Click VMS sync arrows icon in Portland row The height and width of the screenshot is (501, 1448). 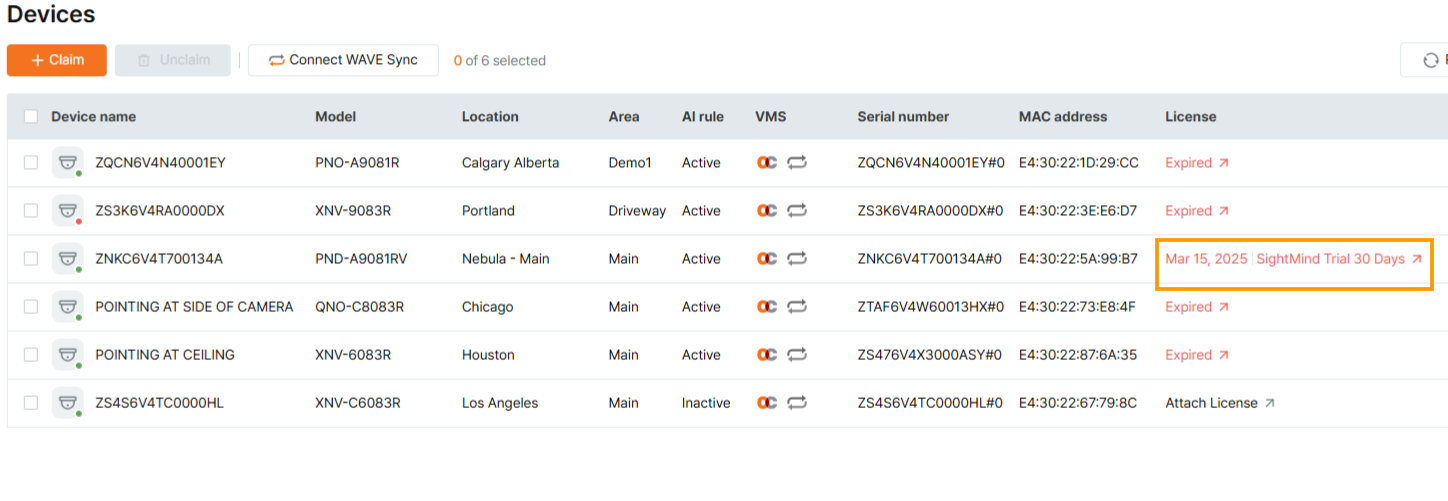797,211
